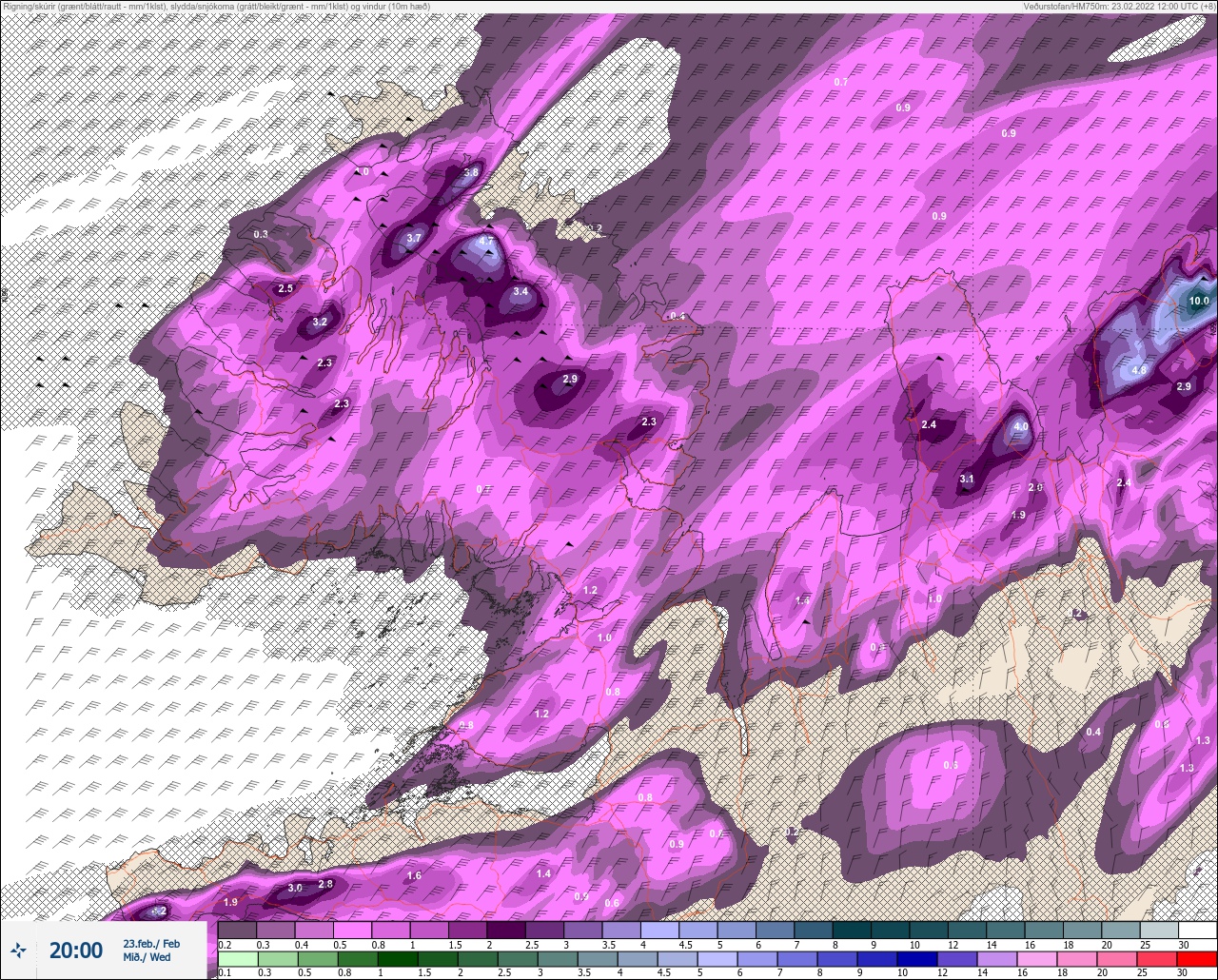Select the white swatch at 30 in top legend row
The image size is (1218, 980).
[1197, 930]
